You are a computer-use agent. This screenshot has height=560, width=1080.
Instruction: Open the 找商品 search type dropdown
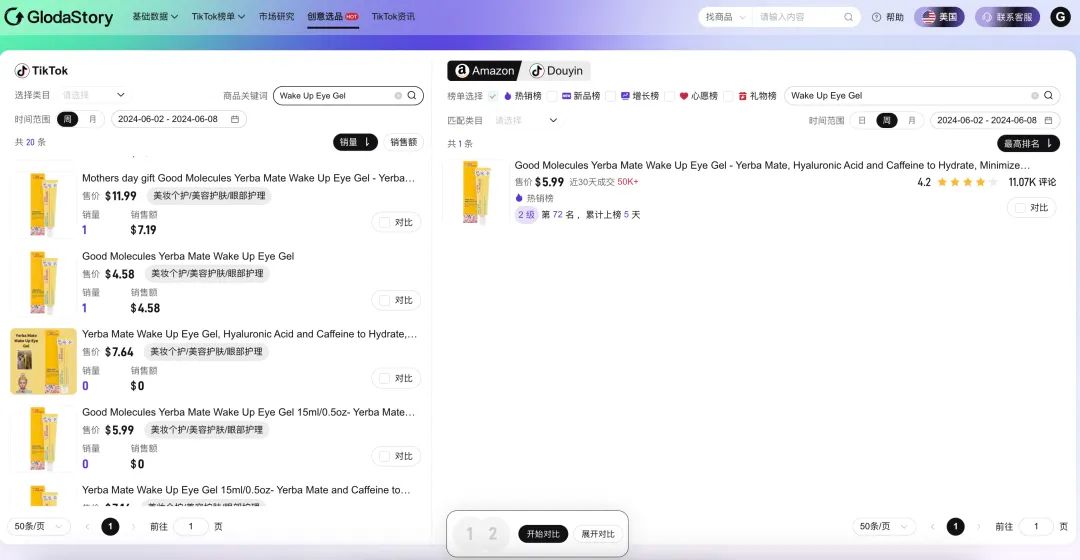pos(725,17)
